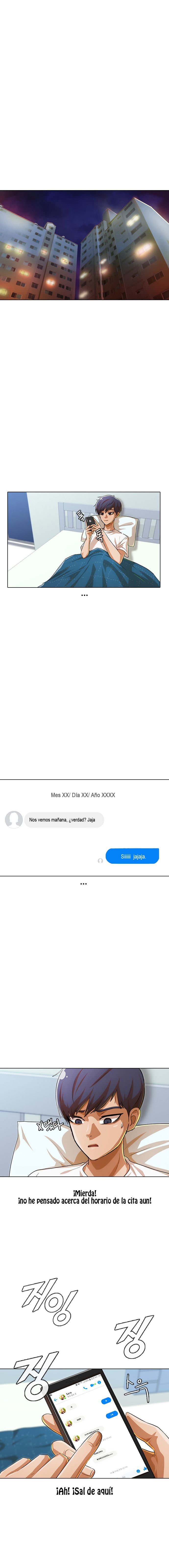Screen dimensions: 169x1568
Task: Select the 'Nos vemos mañana, ¿verdad? Jaja' message bubble
Action: (64, 819)
